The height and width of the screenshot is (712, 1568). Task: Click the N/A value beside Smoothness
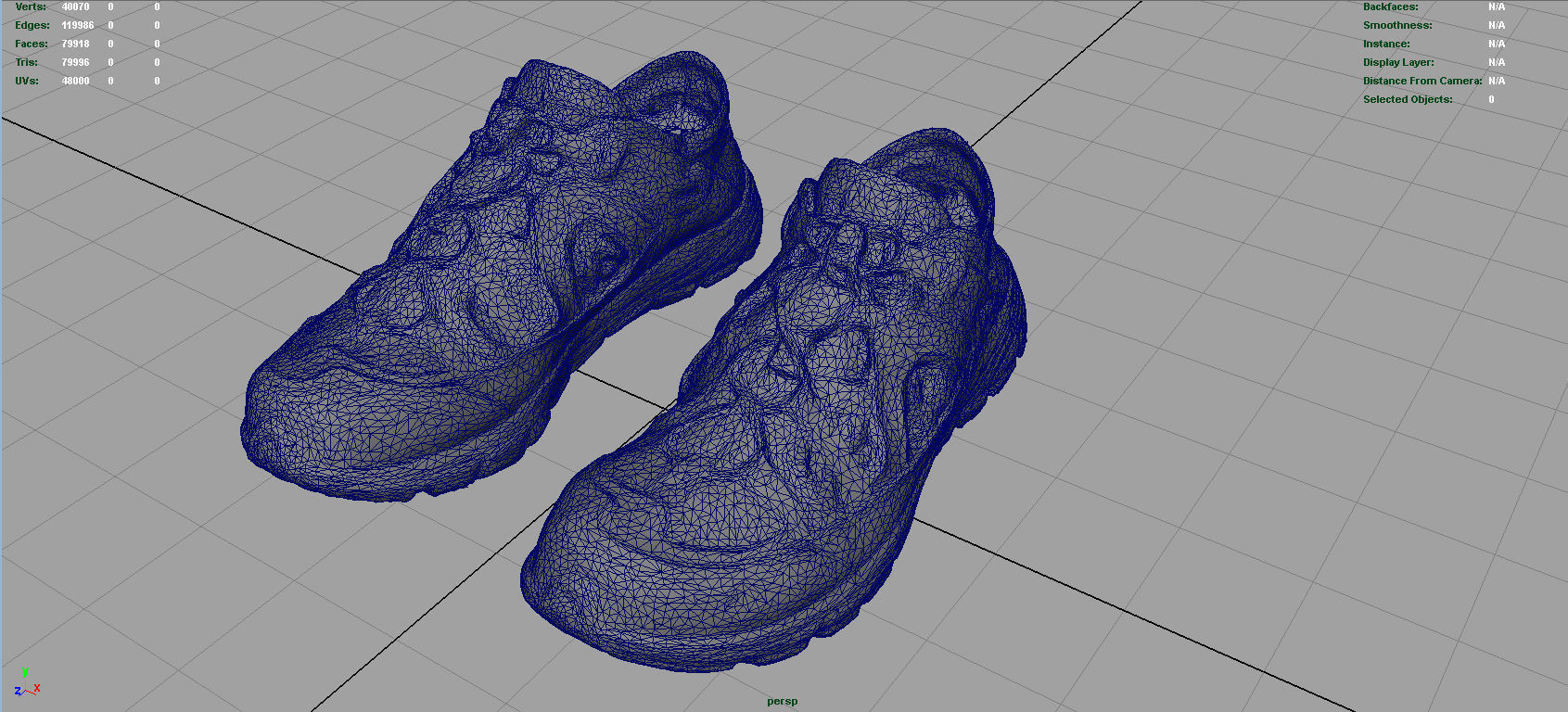point(1497,25)
